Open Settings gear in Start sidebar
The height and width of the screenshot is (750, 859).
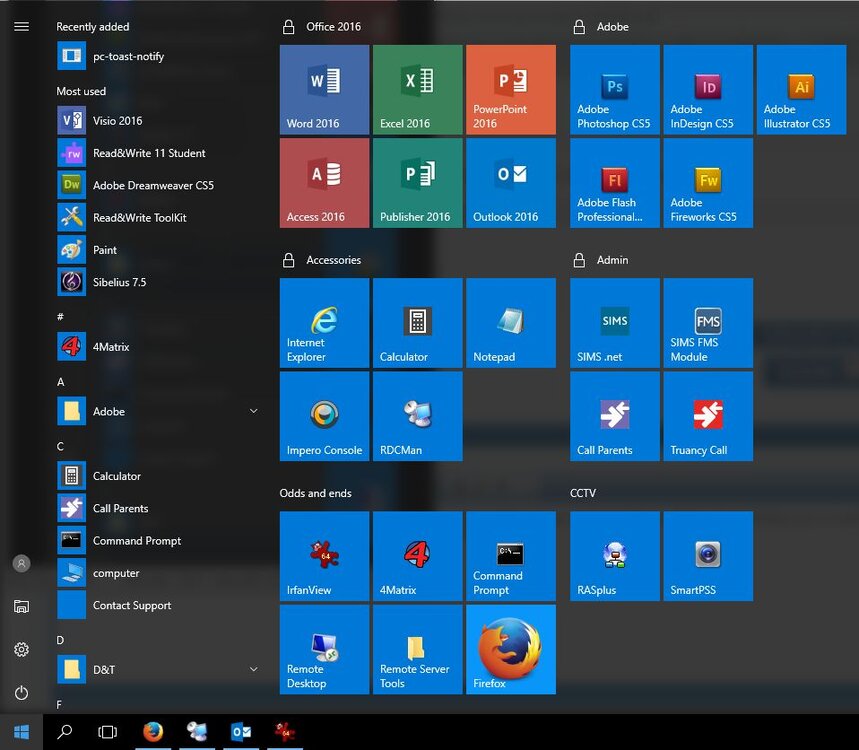tap(21, 650)
